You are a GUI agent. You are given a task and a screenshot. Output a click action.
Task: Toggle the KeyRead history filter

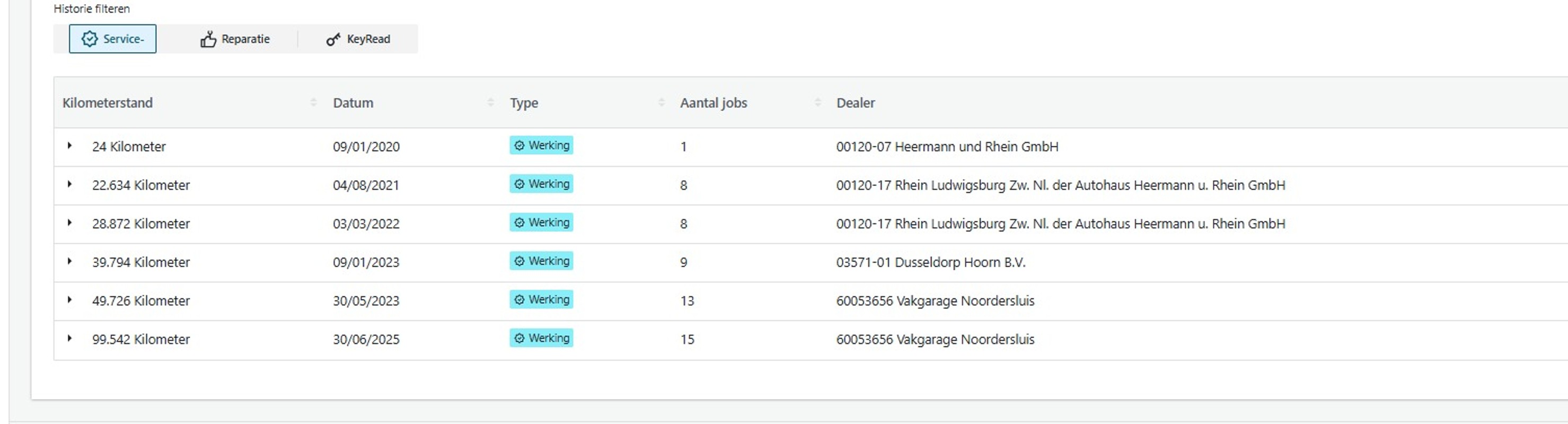coord(358,39)
